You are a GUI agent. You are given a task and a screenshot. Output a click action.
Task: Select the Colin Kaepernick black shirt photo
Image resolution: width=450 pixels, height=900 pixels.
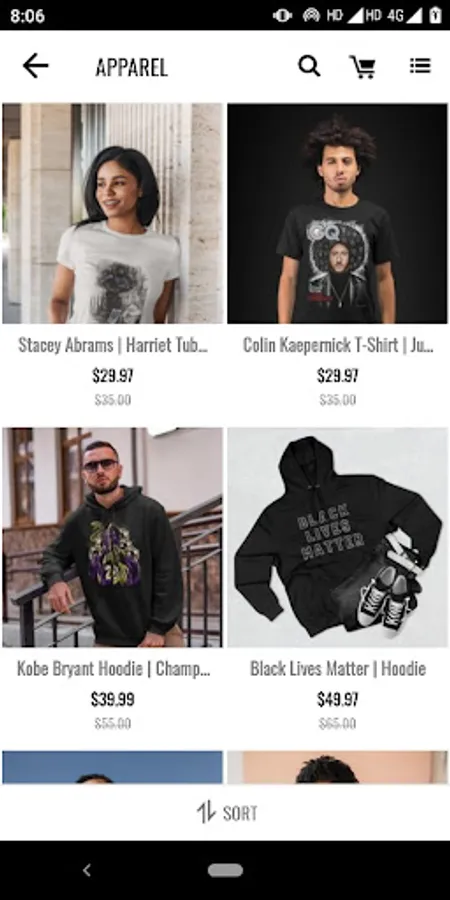(338, 214)
